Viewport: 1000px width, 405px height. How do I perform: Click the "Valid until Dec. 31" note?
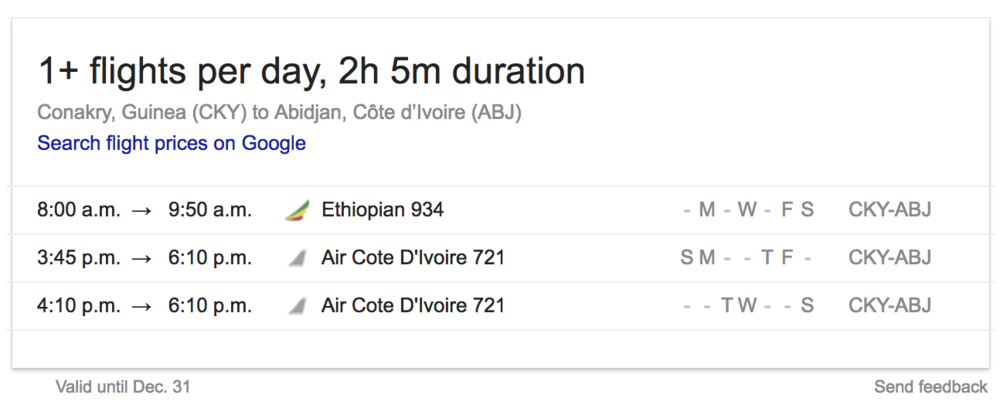tap(123, 387)
